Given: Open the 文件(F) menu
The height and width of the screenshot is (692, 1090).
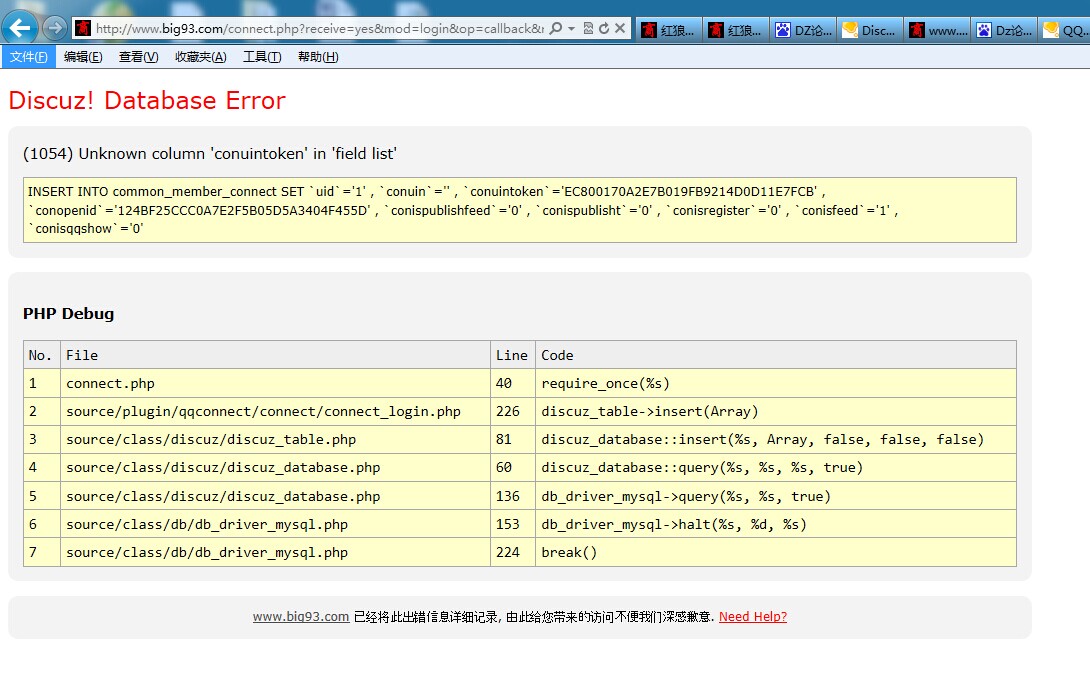Looking at the screenshot, I should click(28, 57).
